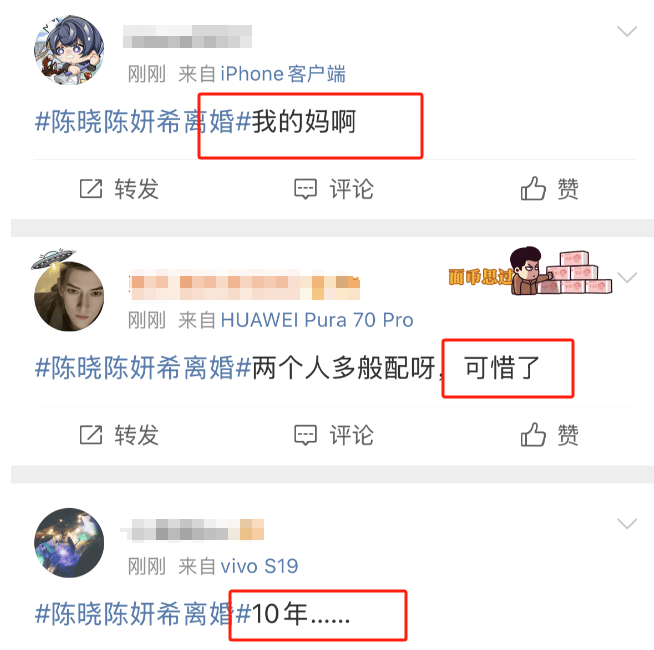654x650 pixels.
Task: Open the comment icon on the first post
Action: (305, 189)
